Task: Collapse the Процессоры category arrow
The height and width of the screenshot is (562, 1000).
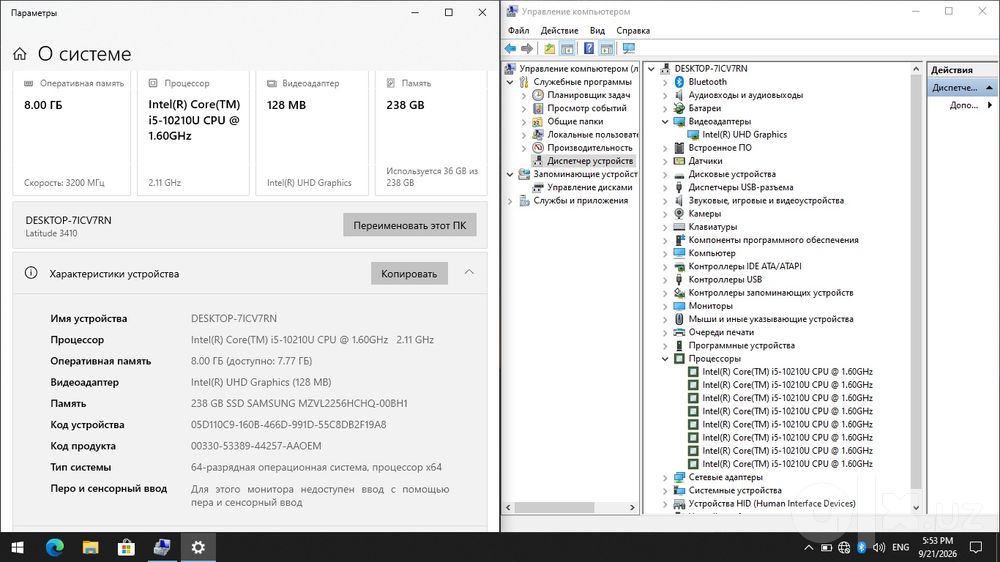Action: tap(665, 359)
